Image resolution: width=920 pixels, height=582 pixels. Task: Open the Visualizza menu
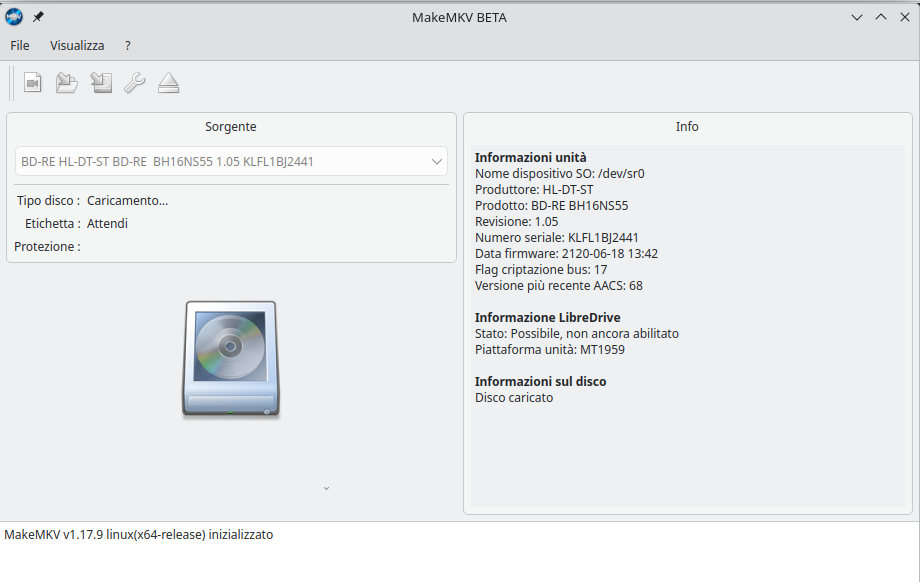(77, 46)
